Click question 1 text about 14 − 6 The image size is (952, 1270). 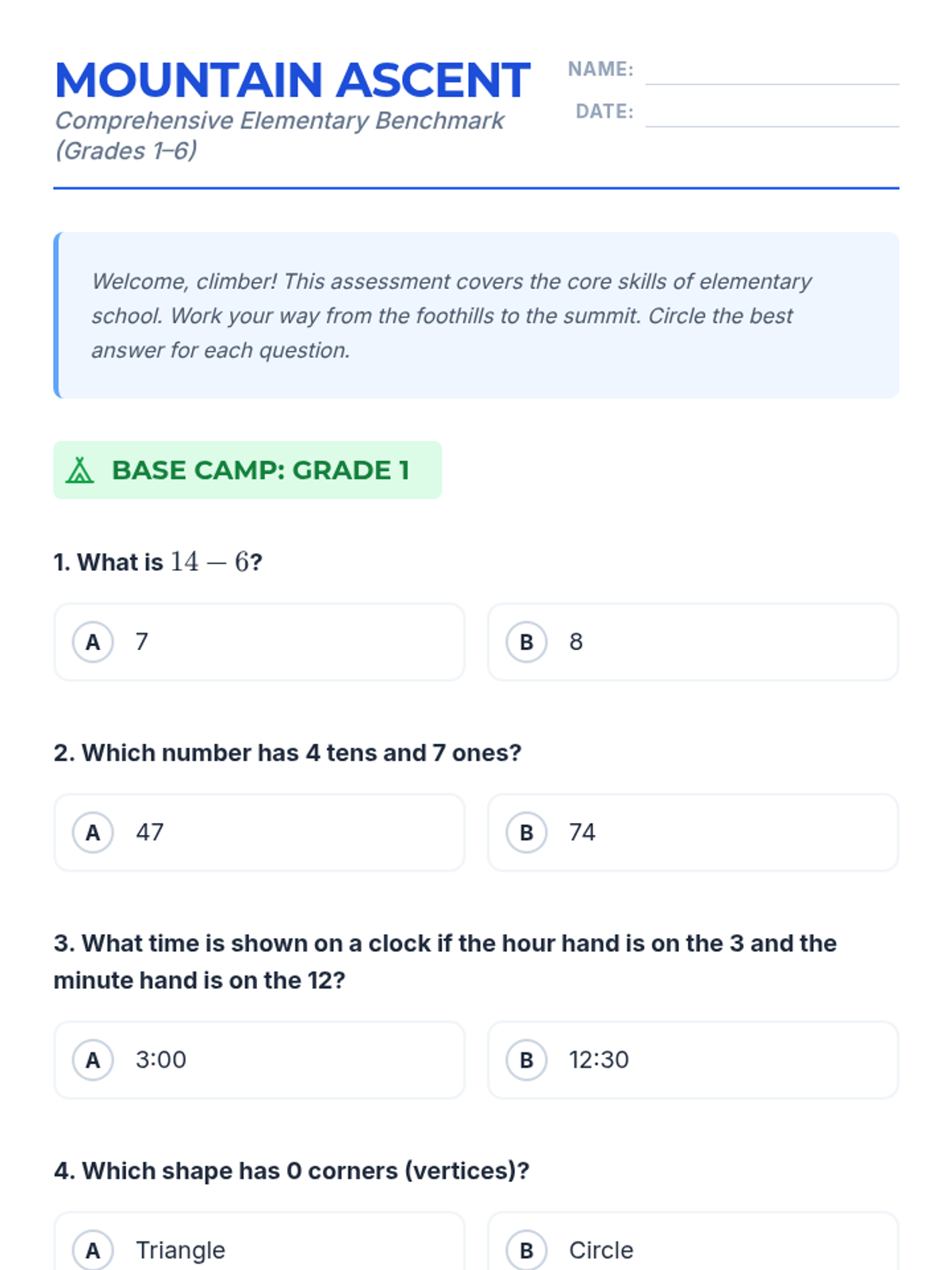[x=158, y=562]
